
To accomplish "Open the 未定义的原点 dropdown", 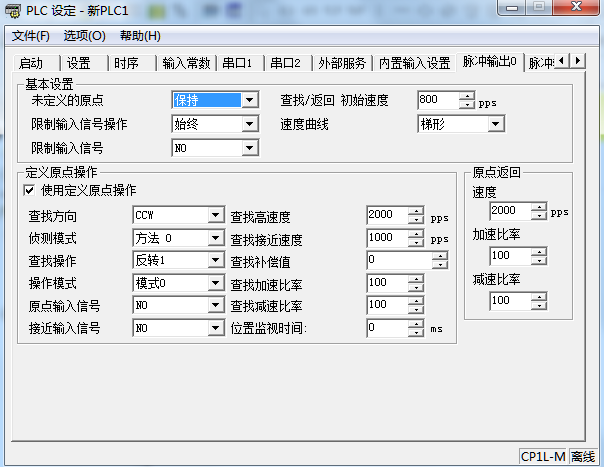I will (x=253, y=100).
